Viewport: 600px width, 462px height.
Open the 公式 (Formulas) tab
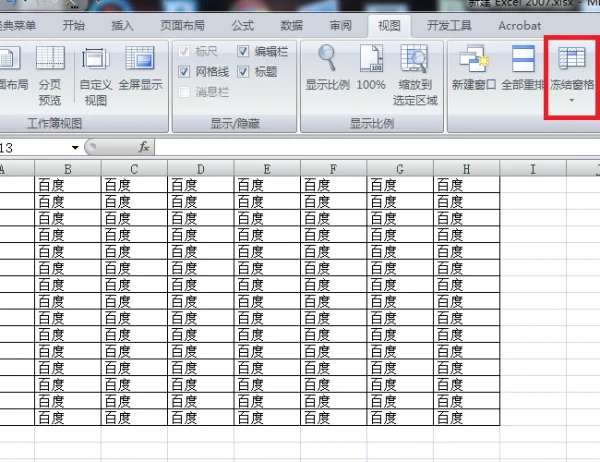[x=243, y=26]
